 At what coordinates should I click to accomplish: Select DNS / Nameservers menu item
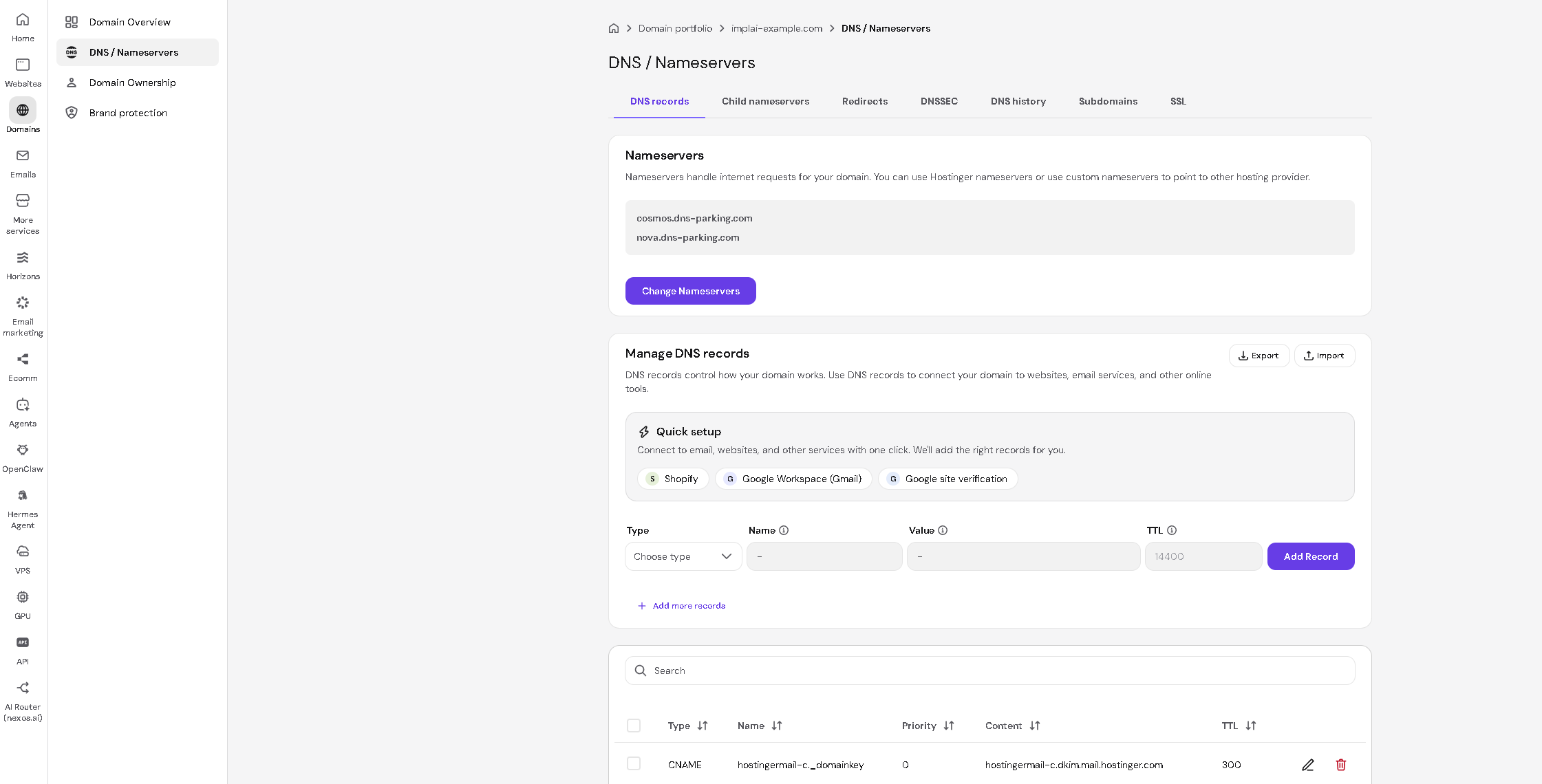(x=138, y=52)
